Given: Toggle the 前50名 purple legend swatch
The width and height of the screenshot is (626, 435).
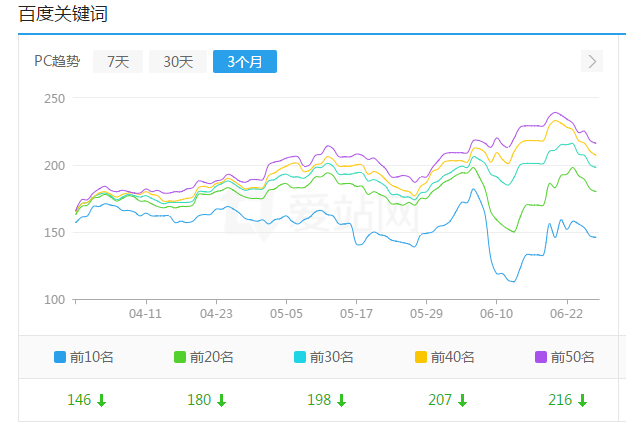Looking at the screenshot, I should coord(541,357).
